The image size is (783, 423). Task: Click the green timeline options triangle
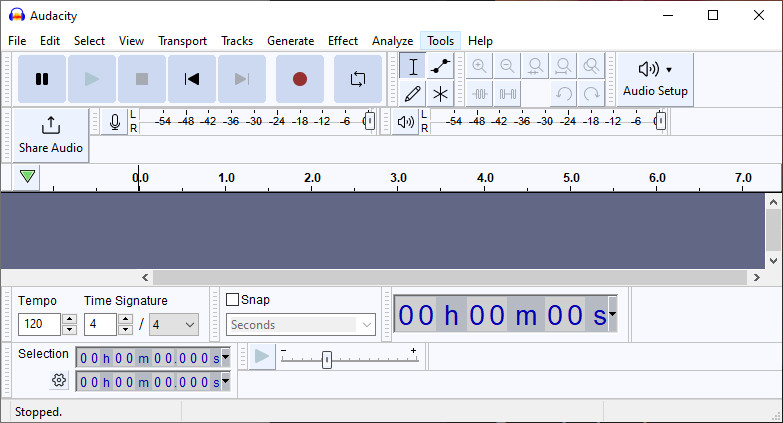27,177
